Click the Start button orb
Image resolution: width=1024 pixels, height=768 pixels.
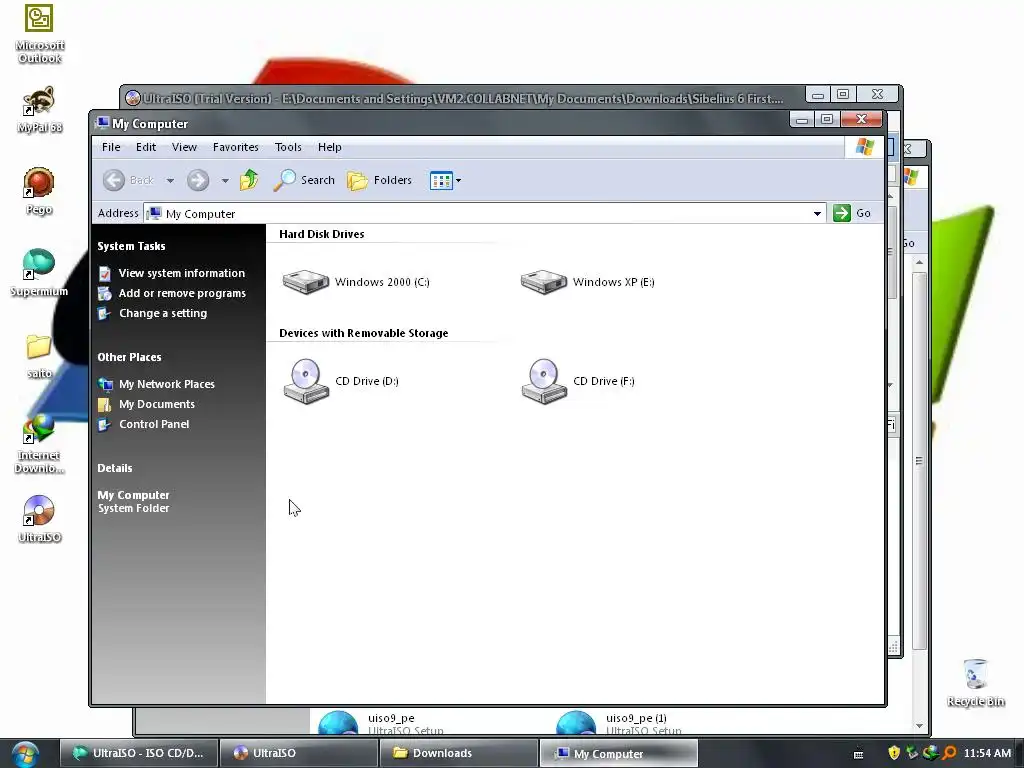point(25,754)
